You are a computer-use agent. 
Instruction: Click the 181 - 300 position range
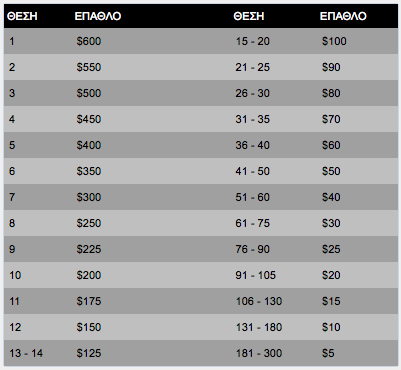(259, 353)
